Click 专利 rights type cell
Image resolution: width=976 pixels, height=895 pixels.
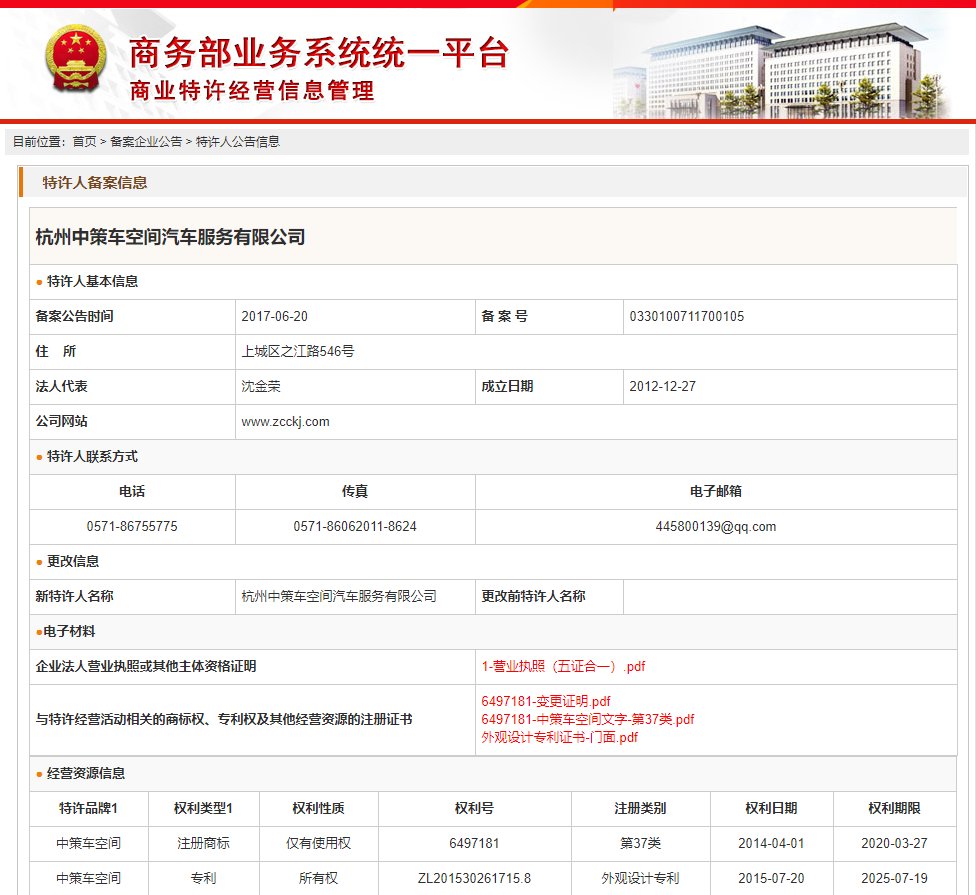[x=204, y=878]
